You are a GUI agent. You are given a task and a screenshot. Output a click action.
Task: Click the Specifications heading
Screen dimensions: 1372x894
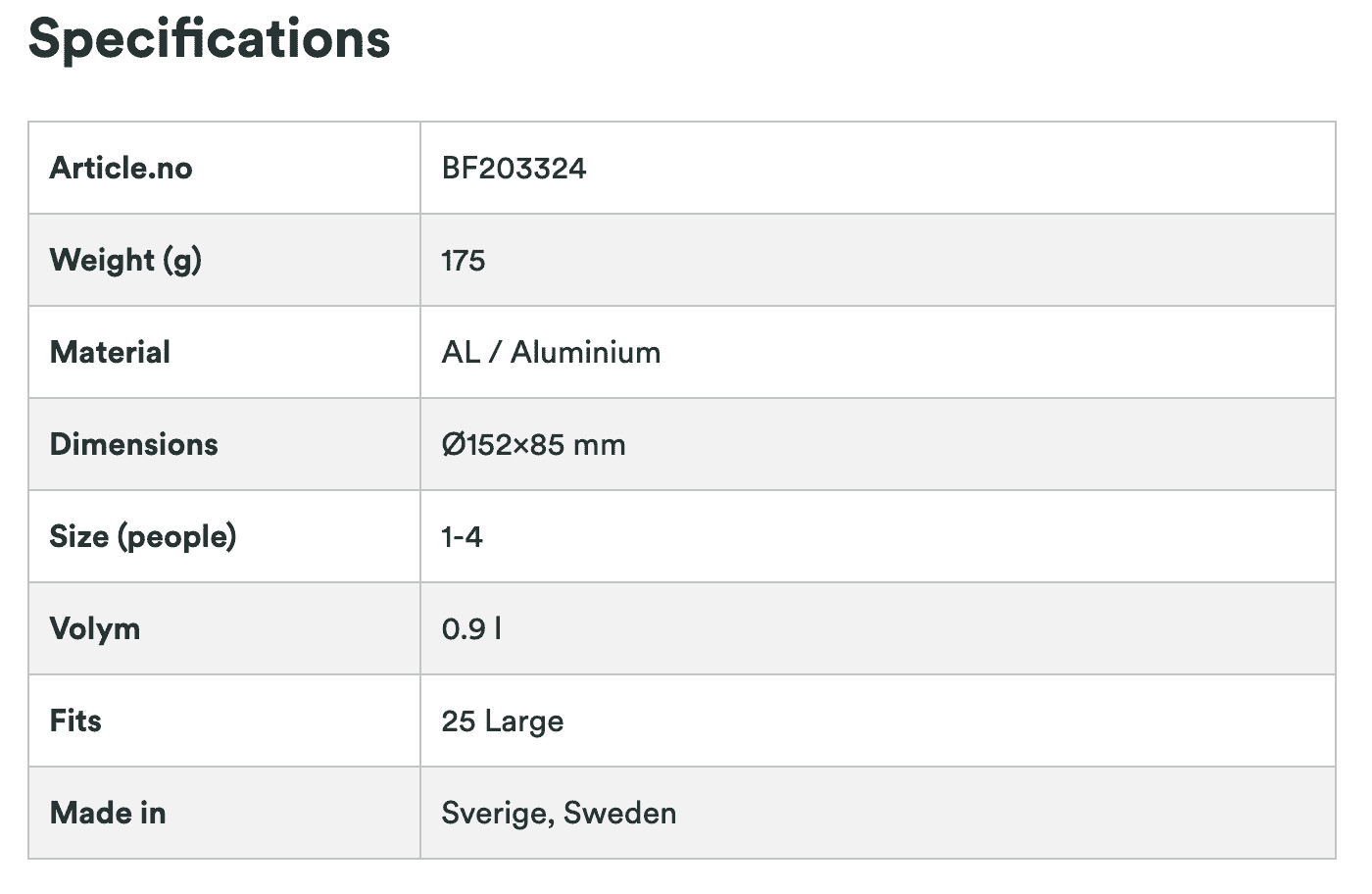[x=209, y=39]
